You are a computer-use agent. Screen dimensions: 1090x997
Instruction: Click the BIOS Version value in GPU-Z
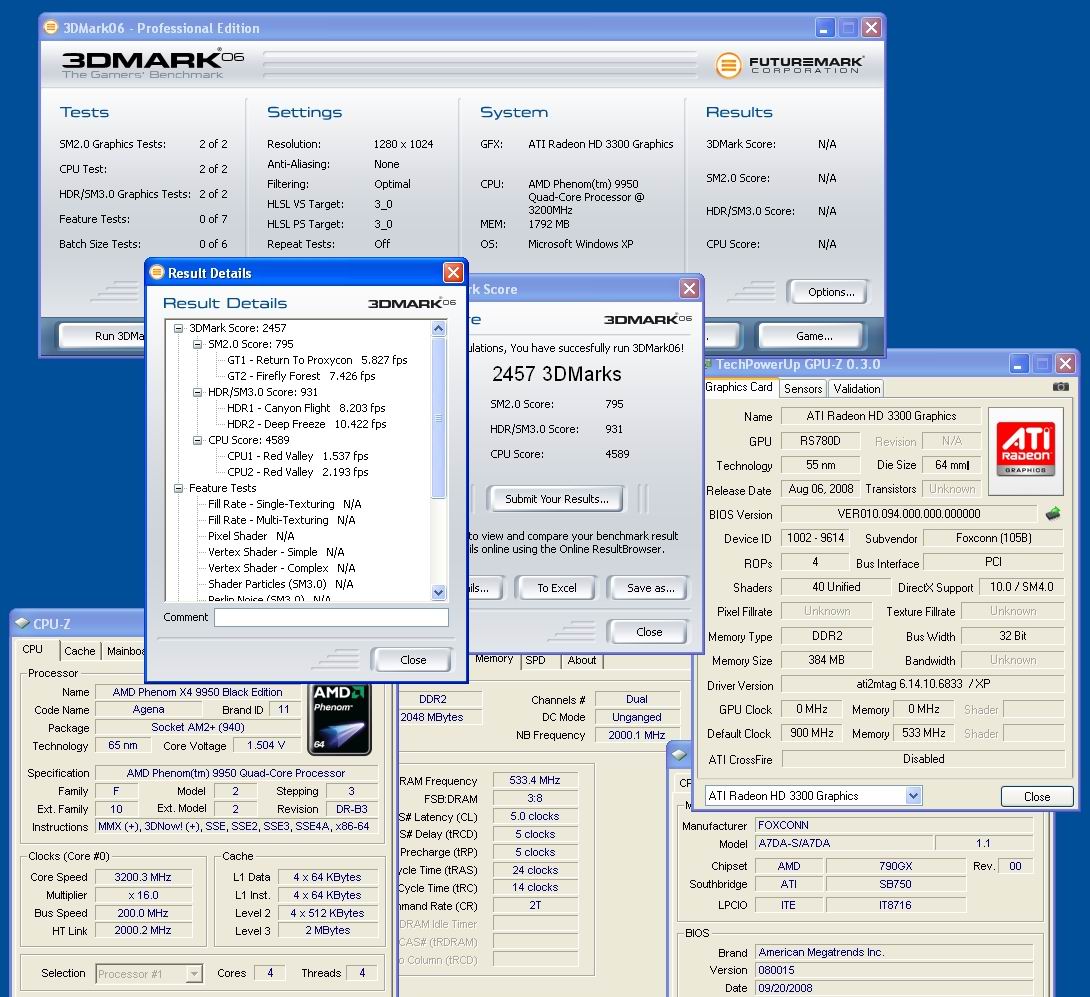tap(909, 514)
